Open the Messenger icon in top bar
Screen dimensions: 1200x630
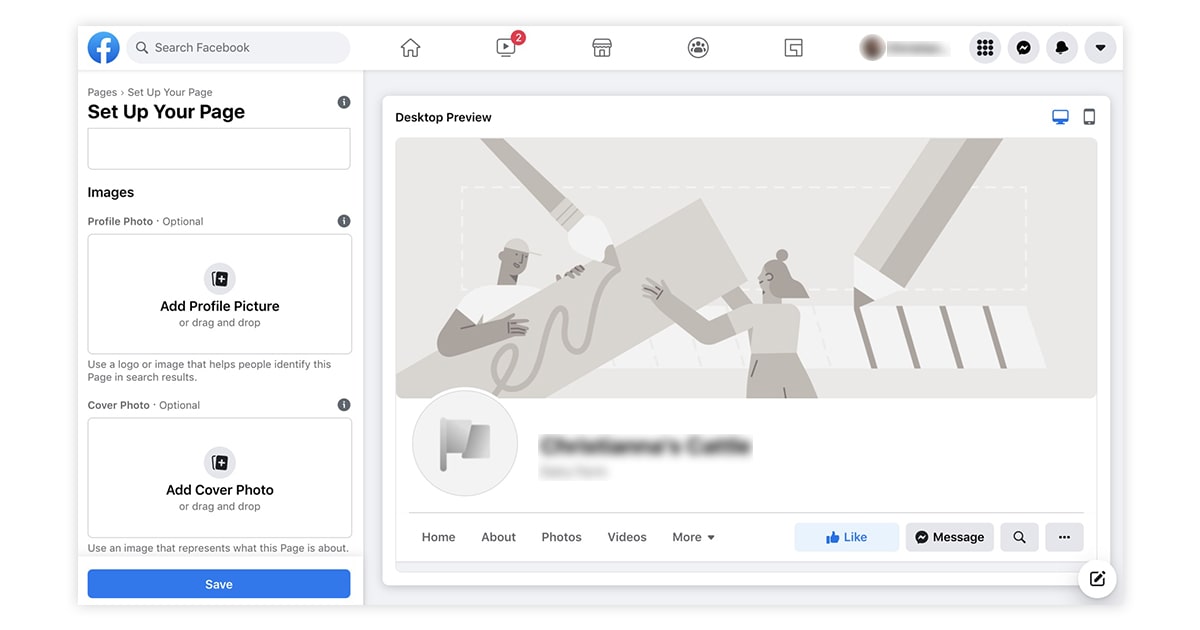[1023, 48]
